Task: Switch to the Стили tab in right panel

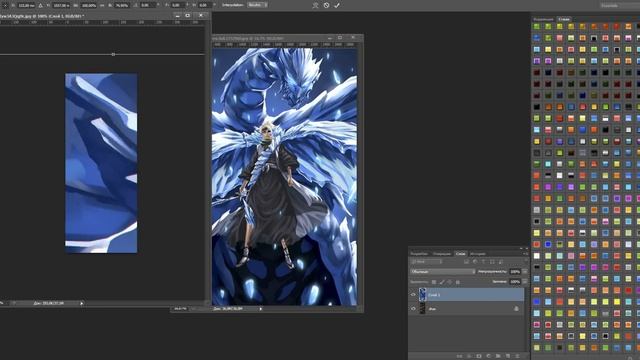Action: click(564, 19)
